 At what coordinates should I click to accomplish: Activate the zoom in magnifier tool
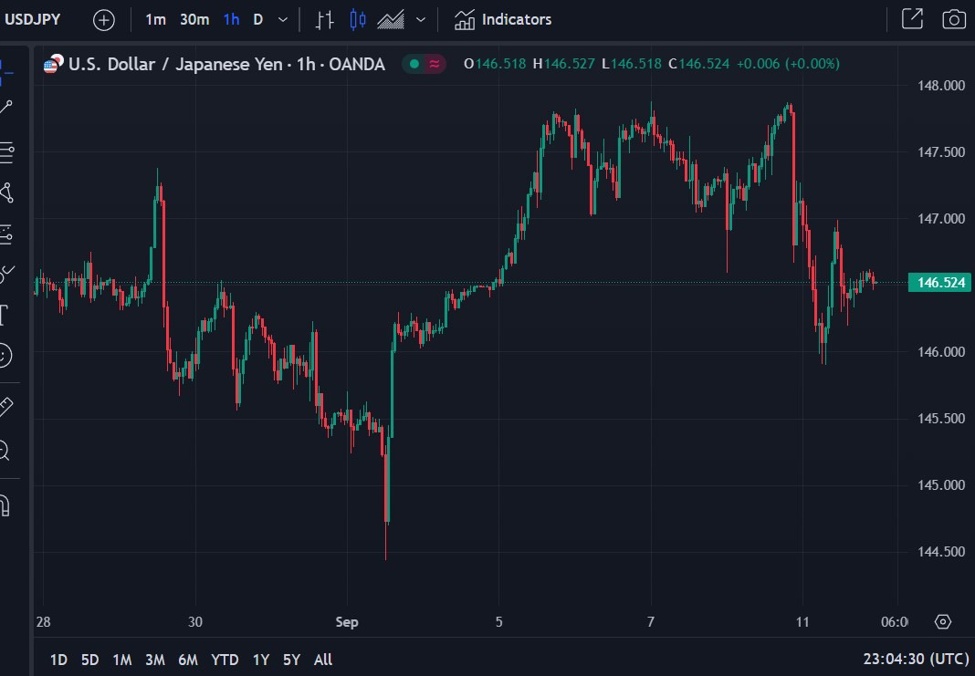click(x=5, y=451)
